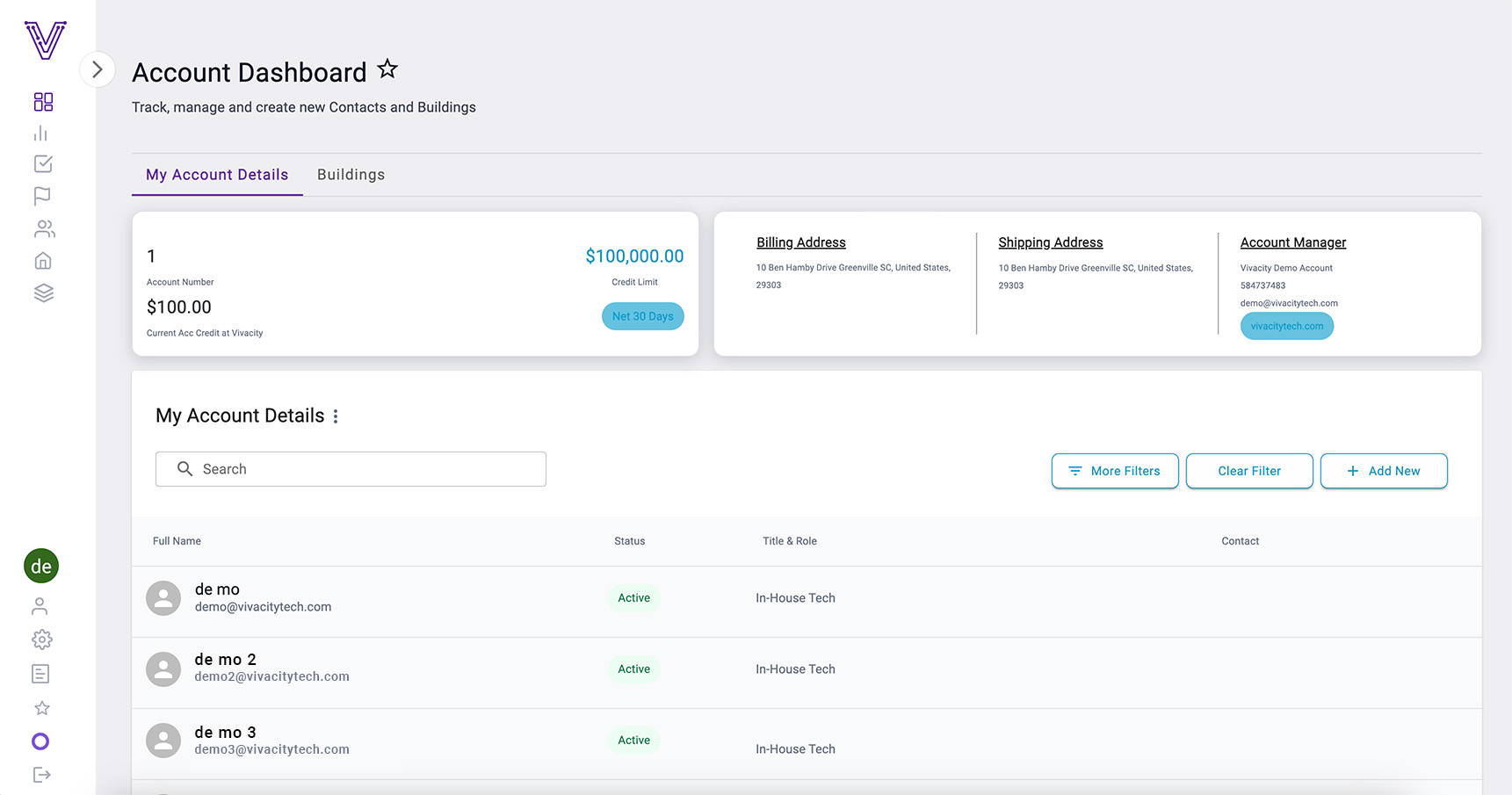Click the Status column header
Image resolution: width=1512 pixels, height=795 pixels.
click(630, 541)
